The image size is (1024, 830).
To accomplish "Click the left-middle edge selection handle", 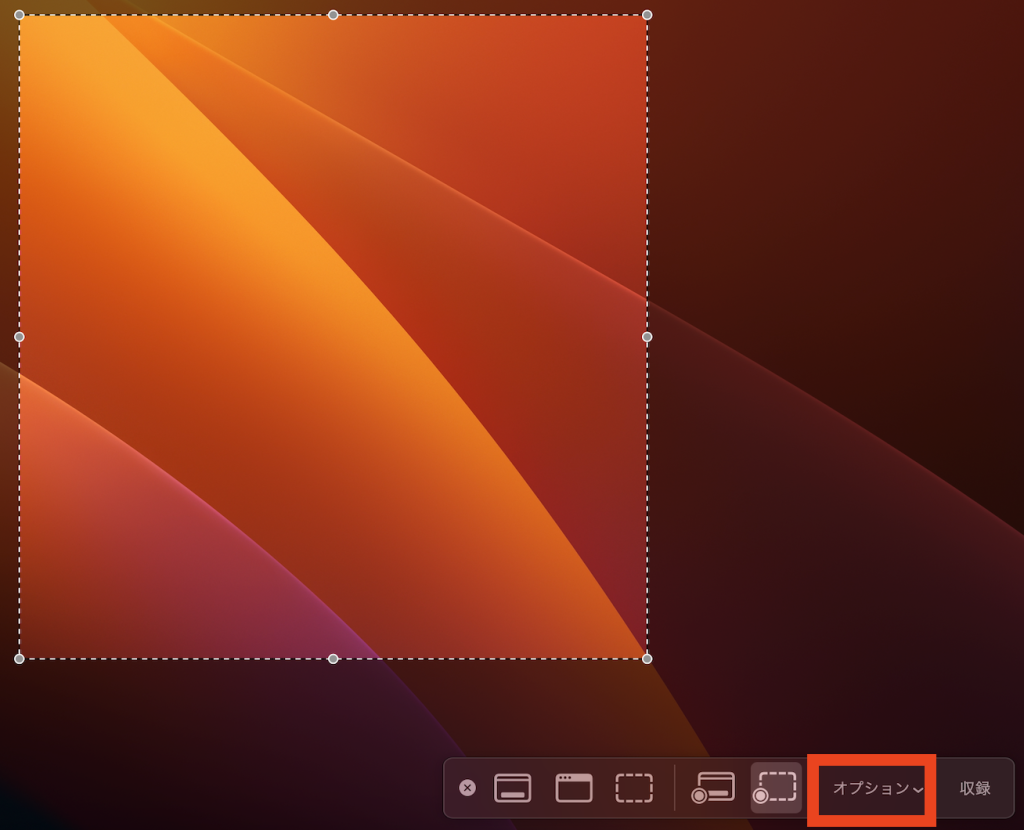I will (x=19, y=337).
